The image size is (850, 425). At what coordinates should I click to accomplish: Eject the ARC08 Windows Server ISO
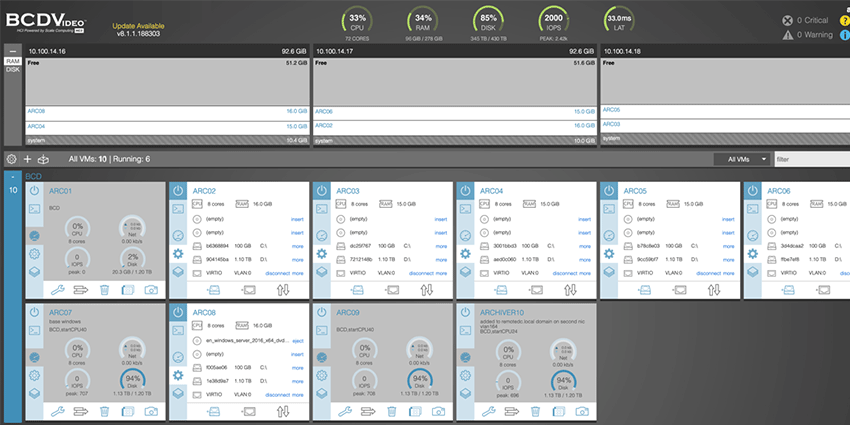click(x=298, y=341)
